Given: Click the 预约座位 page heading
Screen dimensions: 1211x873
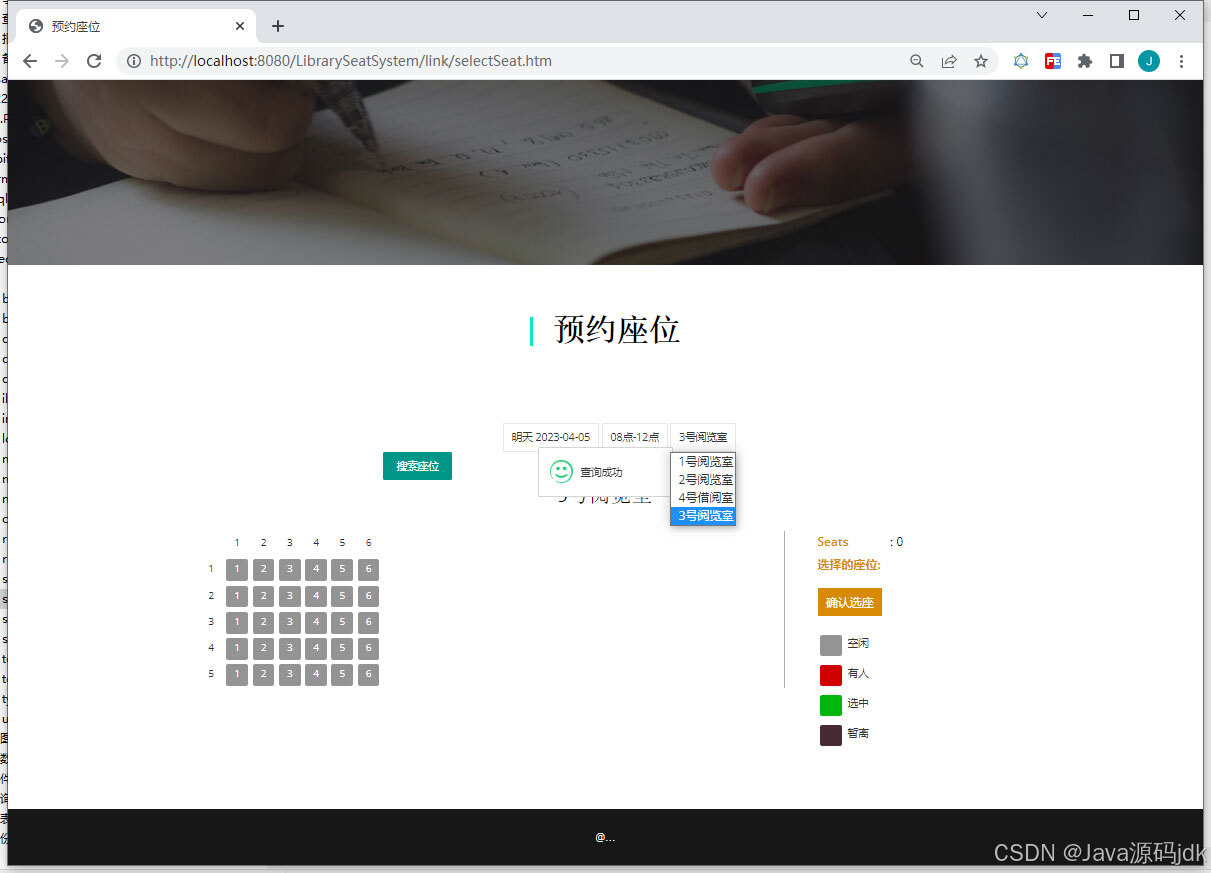Looking at the screenshot, I should pos(617,330).
